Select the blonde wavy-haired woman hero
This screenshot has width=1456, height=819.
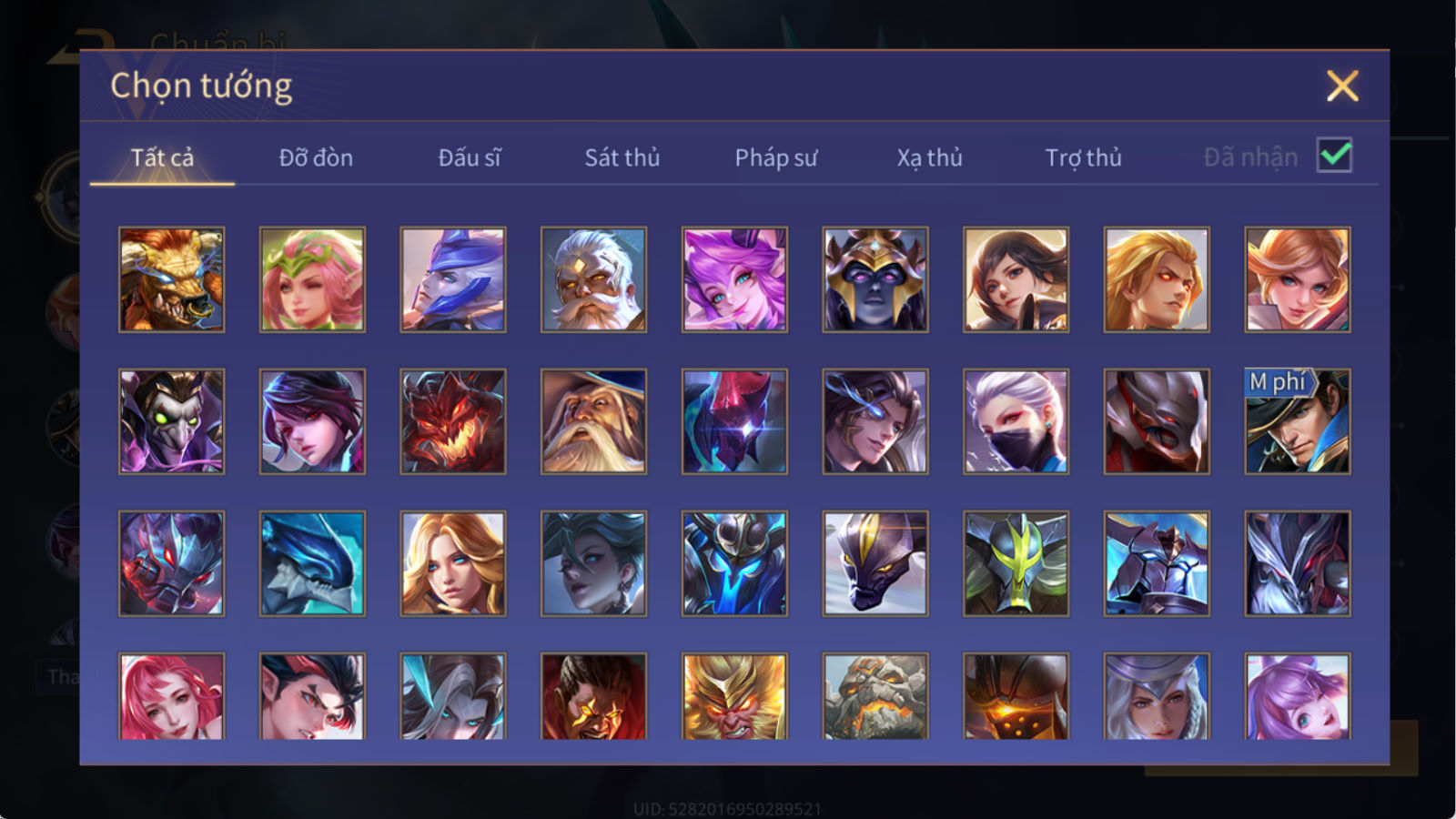pos(453,563)
